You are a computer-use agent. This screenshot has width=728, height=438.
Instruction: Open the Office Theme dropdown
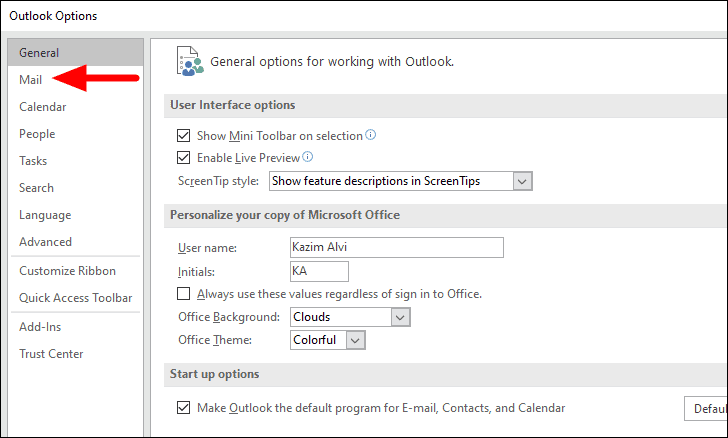click(355, 340)
